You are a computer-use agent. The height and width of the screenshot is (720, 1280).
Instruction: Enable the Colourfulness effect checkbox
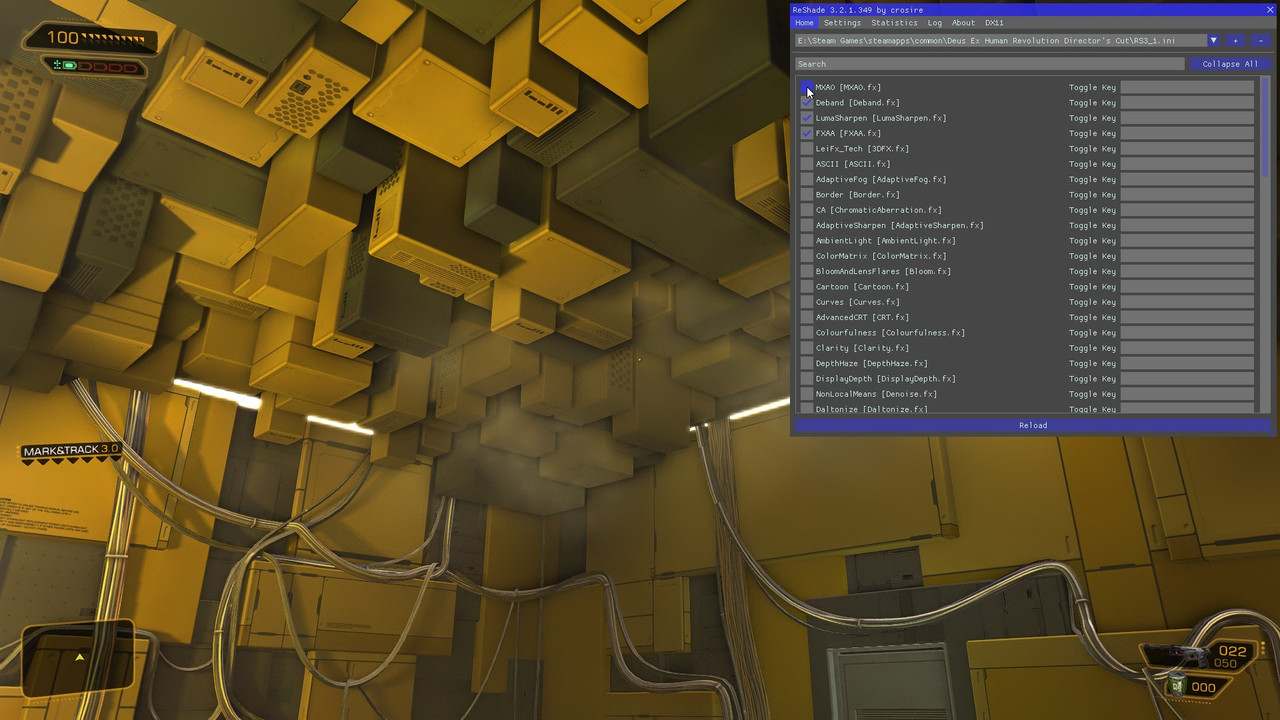pos(807,333)
